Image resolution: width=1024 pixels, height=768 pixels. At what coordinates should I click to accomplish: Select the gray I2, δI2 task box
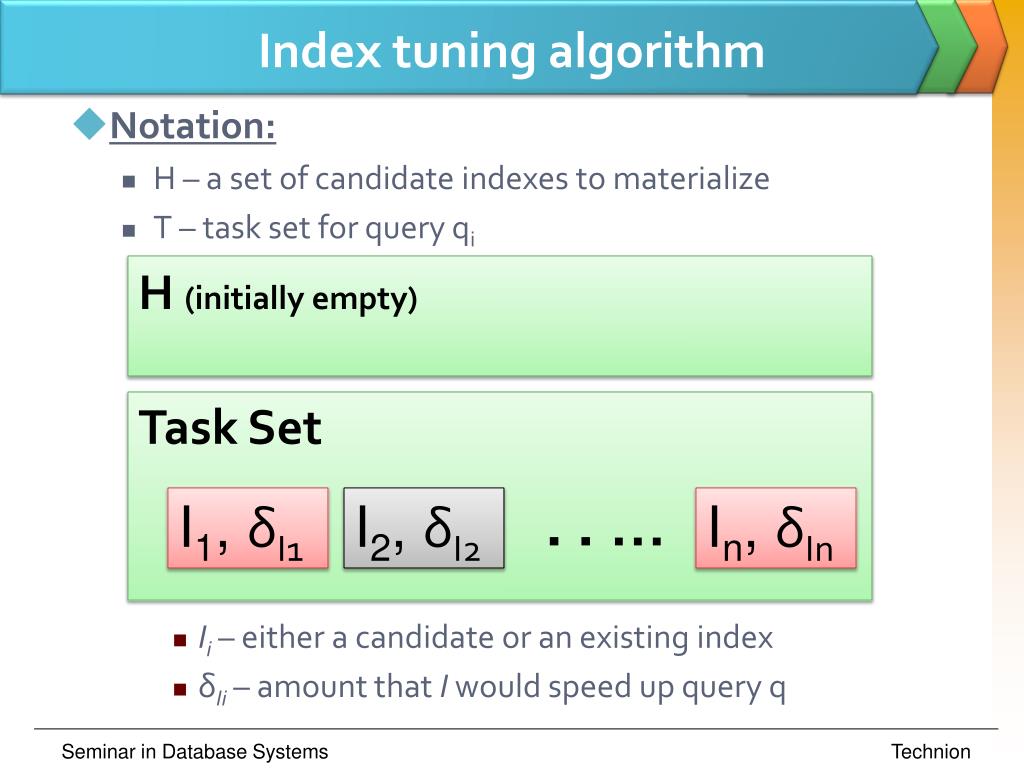coord(424,528)
